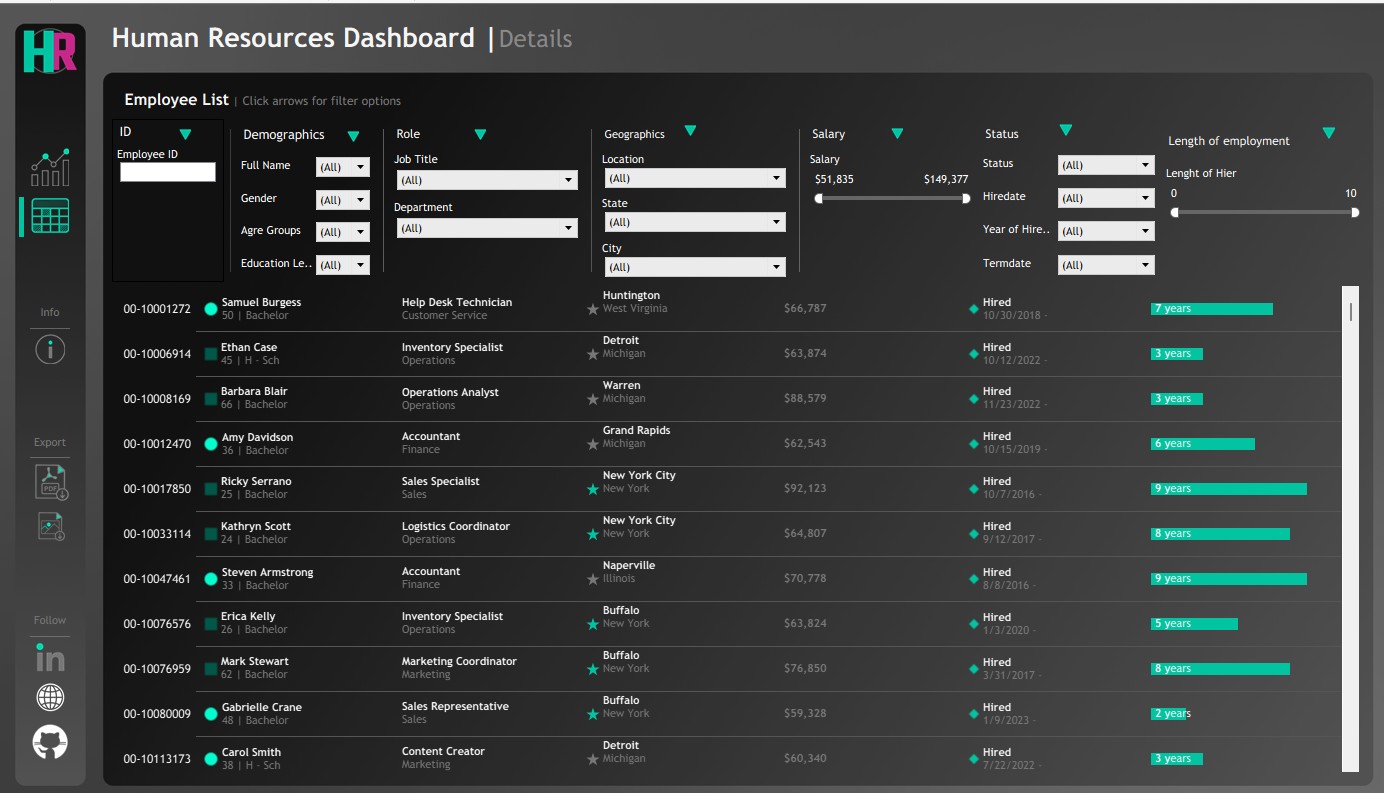Toggle Geographics filter options arrow
The image size is (1384, 793).
pyautogui.click(x=690, y=131)
